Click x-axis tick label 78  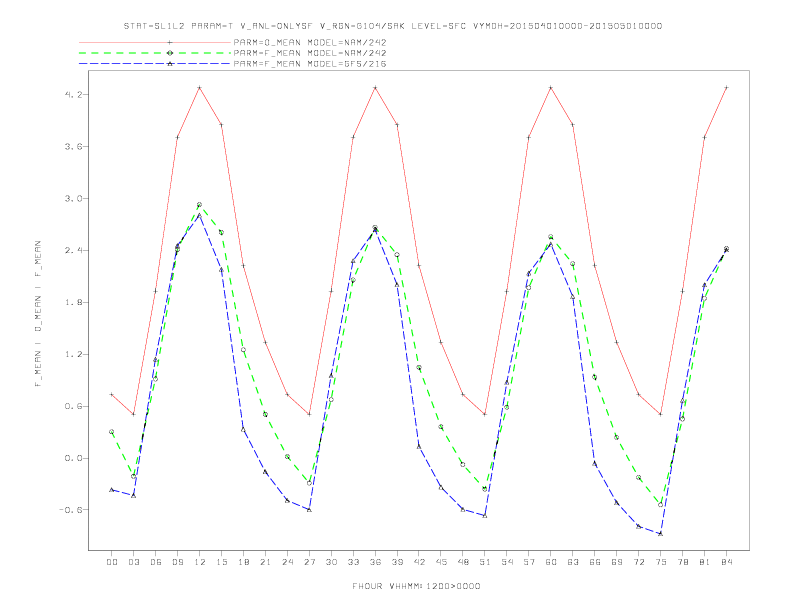pyautogui.click(x=683, y=562)
